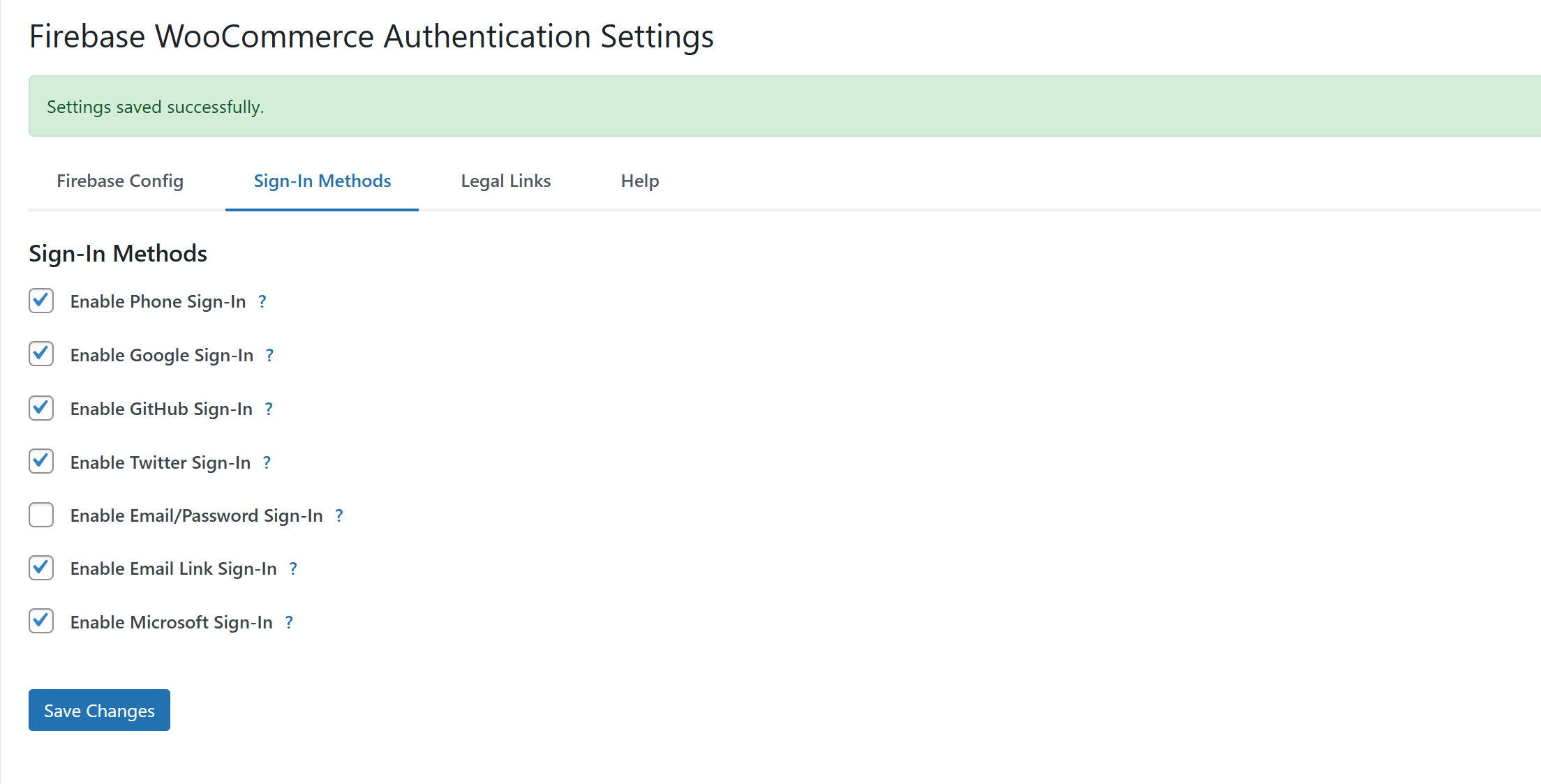The width and height of the screenshot is (1541, 784).
Task: Open help tooltip for Phone Sign-In
Action: [x=262, y=301]
